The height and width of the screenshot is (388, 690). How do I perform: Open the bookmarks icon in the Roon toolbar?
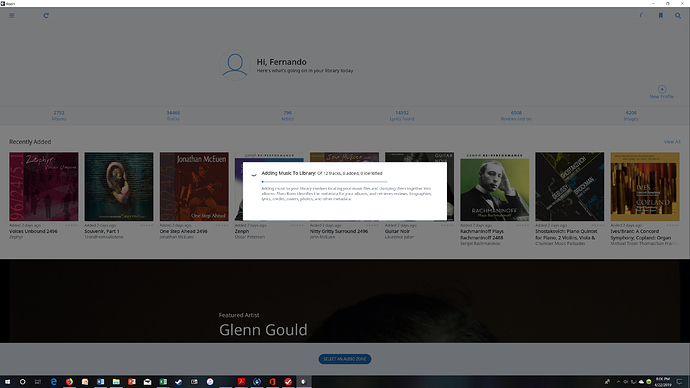point(661,15)
